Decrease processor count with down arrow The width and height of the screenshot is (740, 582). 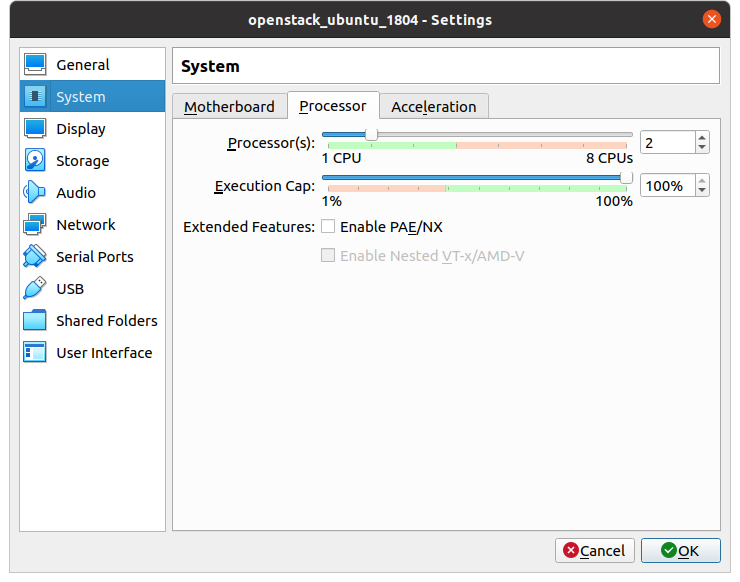point(702,147)
